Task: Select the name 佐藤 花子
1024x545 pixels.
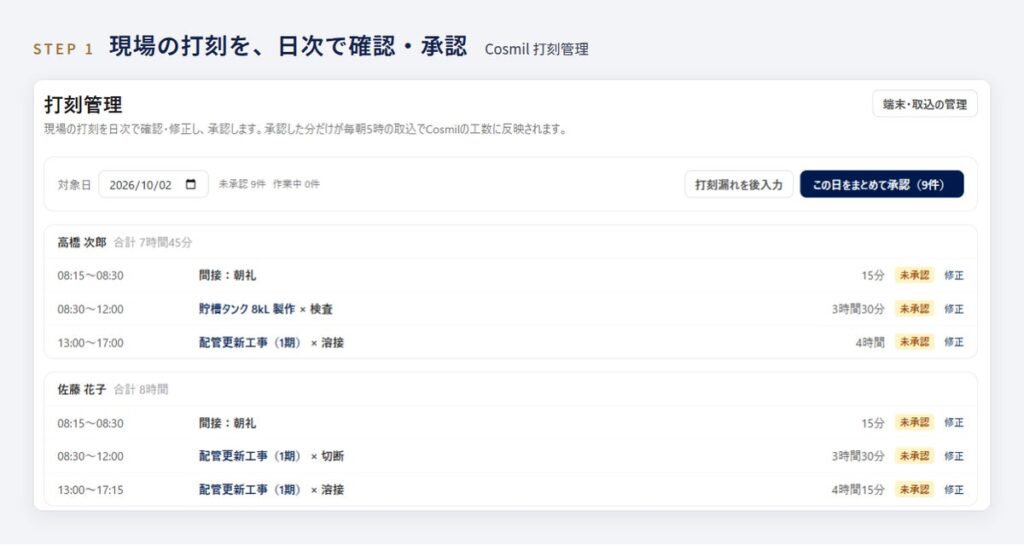Action: coord(82,390)
